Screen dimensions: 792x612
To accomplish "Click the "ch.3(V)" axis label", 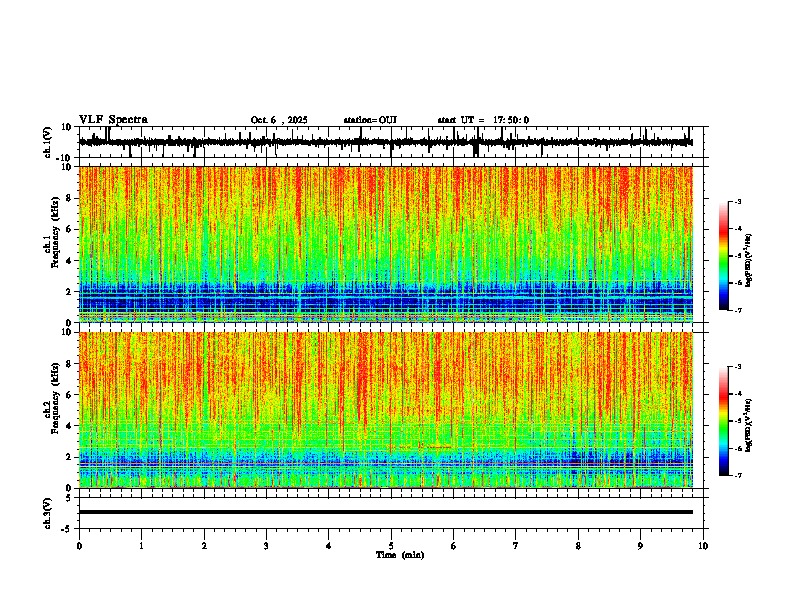I will tap(48, 513).
